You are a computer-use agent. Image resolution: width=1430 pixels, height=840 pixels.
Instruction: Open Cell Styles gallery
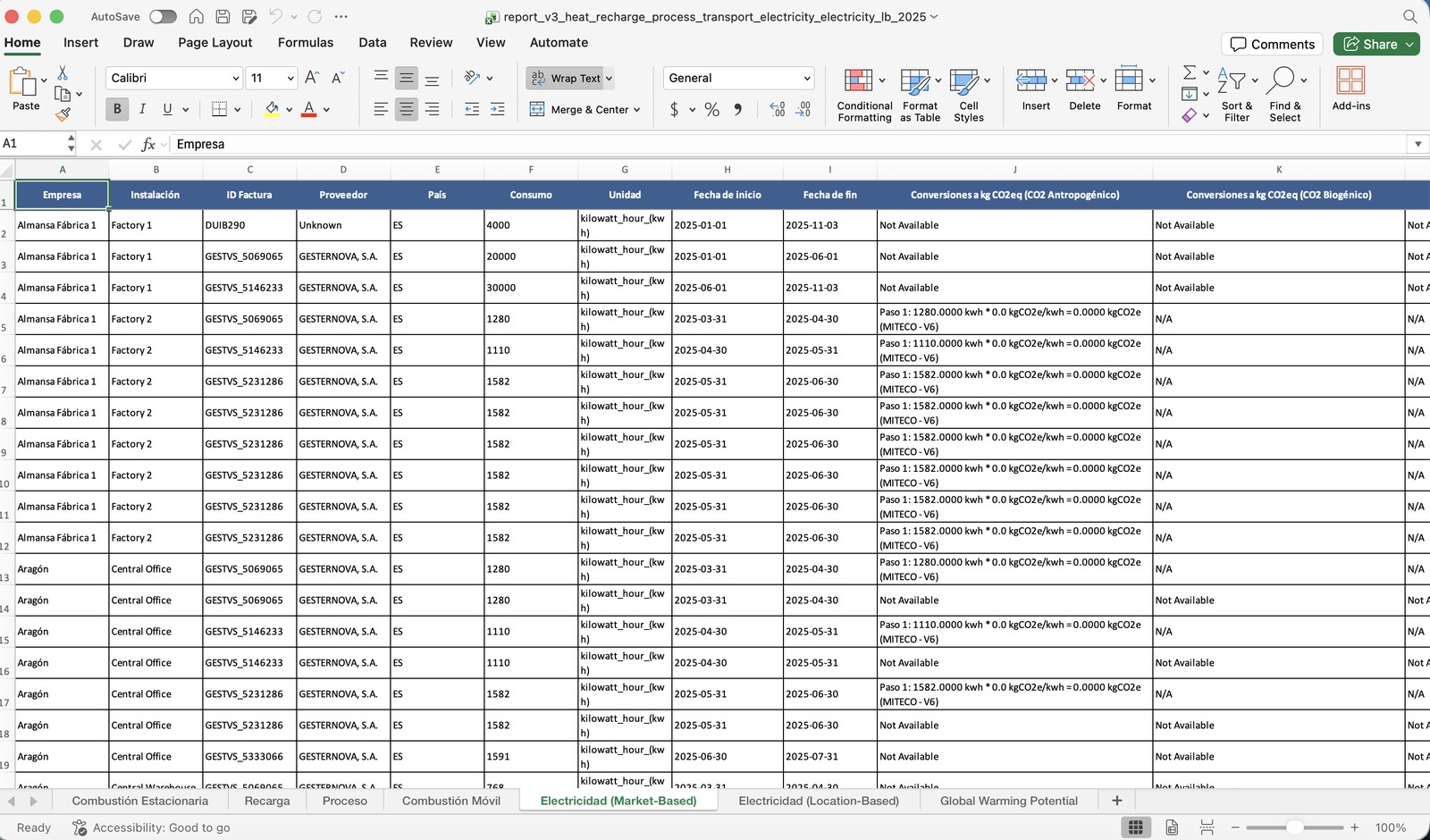pyautogui.click(x=969, y=95)
